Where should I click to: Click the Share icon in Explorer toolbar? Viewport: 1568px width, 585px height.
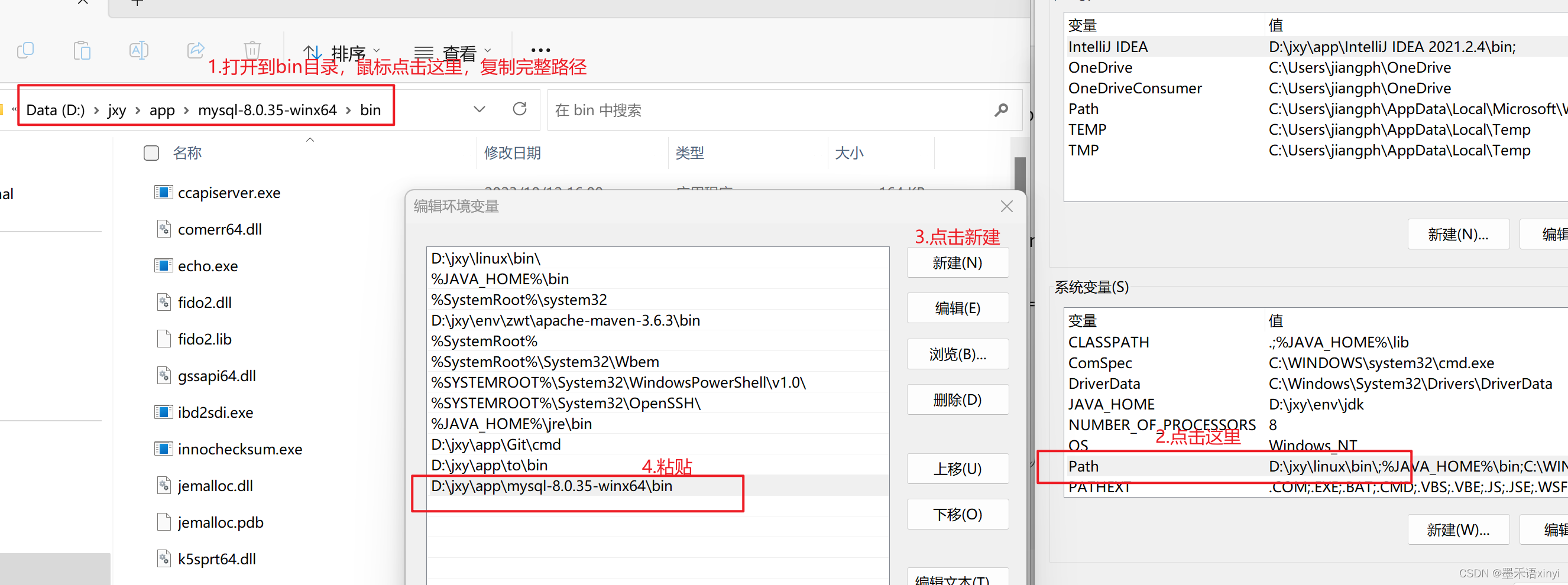point(195,50)
